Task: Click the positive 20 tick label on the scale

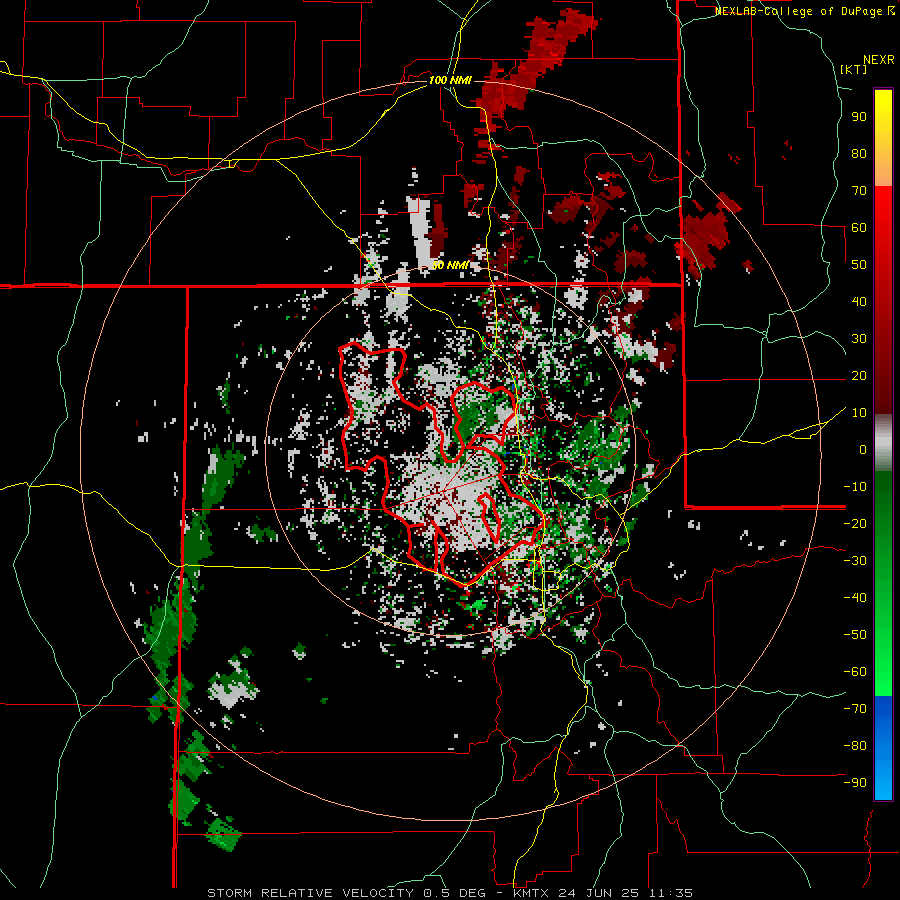Action: tap(859, 376)
